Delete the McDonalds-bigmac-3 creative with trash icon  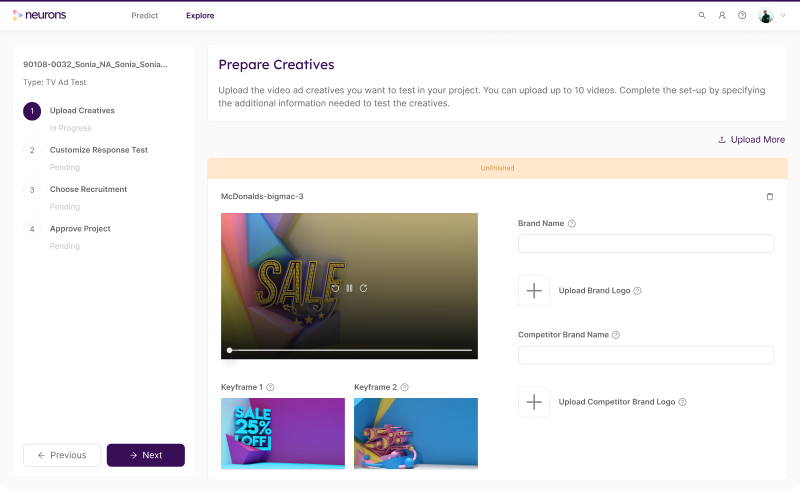coord(770,197)
